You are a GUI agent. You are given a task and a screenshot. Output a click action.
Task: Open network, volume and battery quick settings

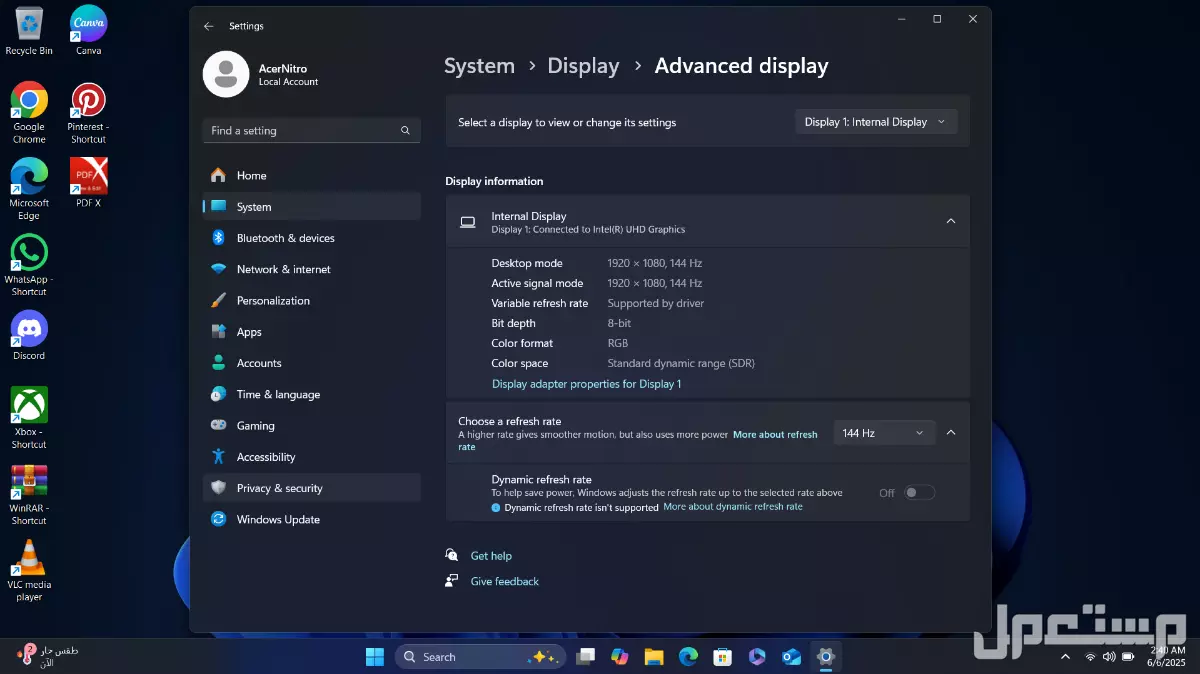1109,657
